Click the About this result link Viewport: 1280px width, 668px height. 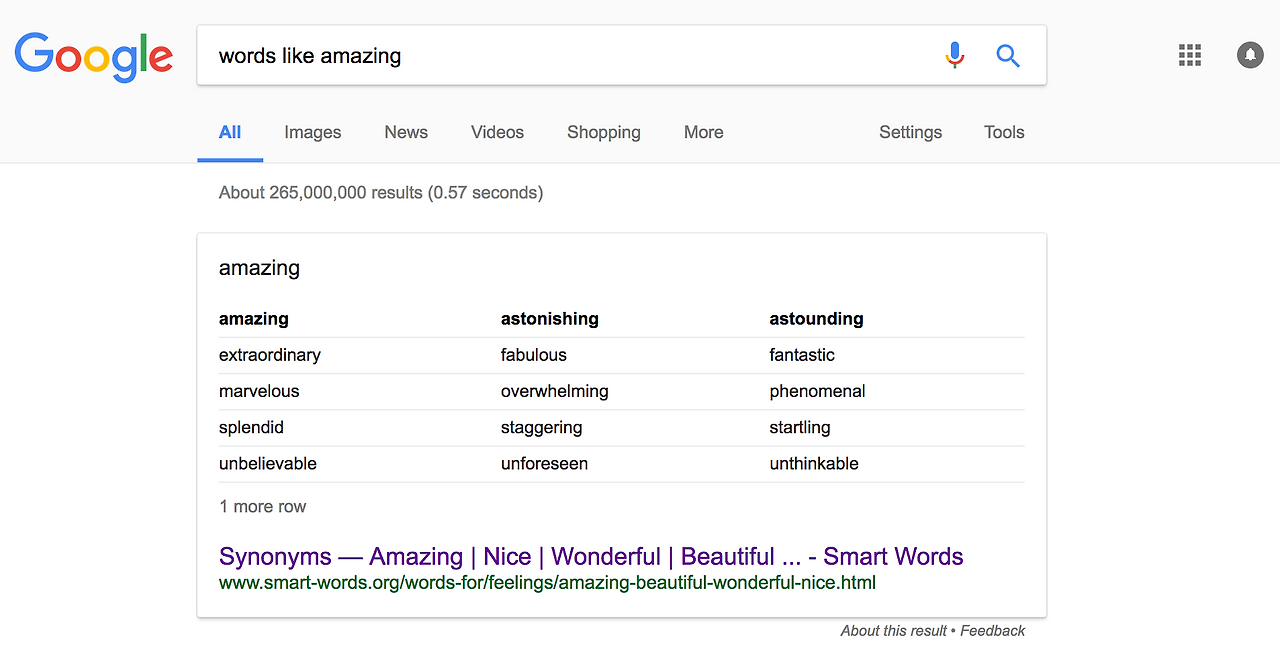[x=893, y=631]
